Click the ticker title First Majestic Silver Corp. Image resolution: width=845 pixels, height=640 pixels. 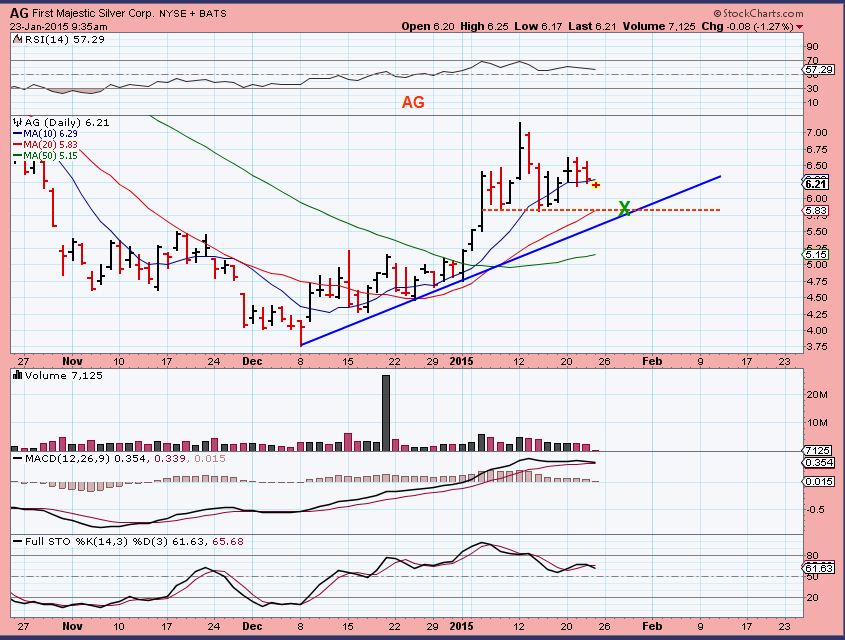(x=93, y=13)
